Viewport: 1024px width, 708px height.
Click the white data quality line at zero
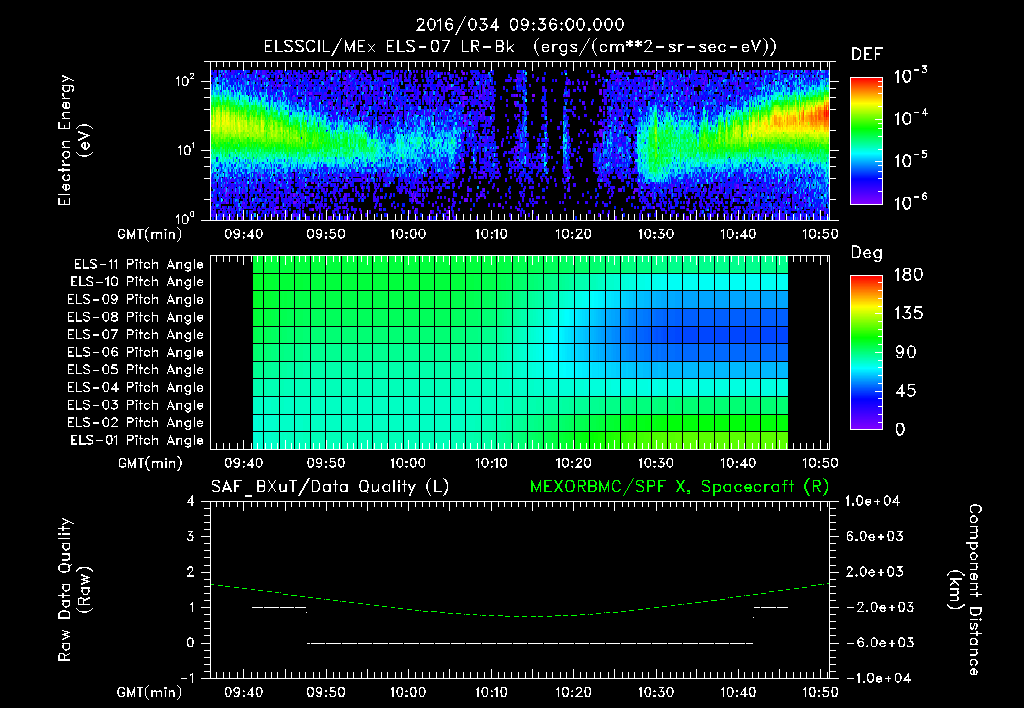(530, 643)
